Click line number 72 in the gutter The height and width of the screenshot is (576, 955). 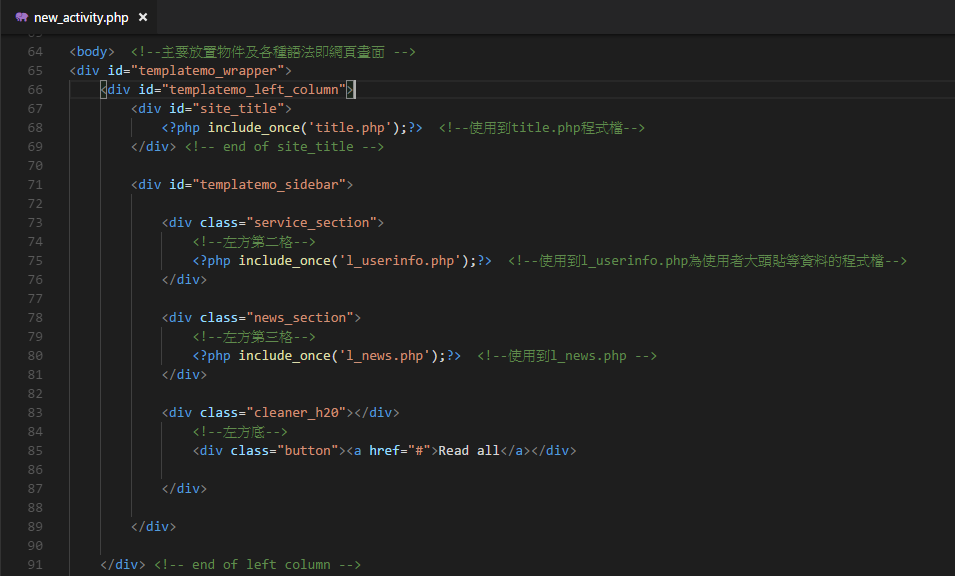coord(35,203)
